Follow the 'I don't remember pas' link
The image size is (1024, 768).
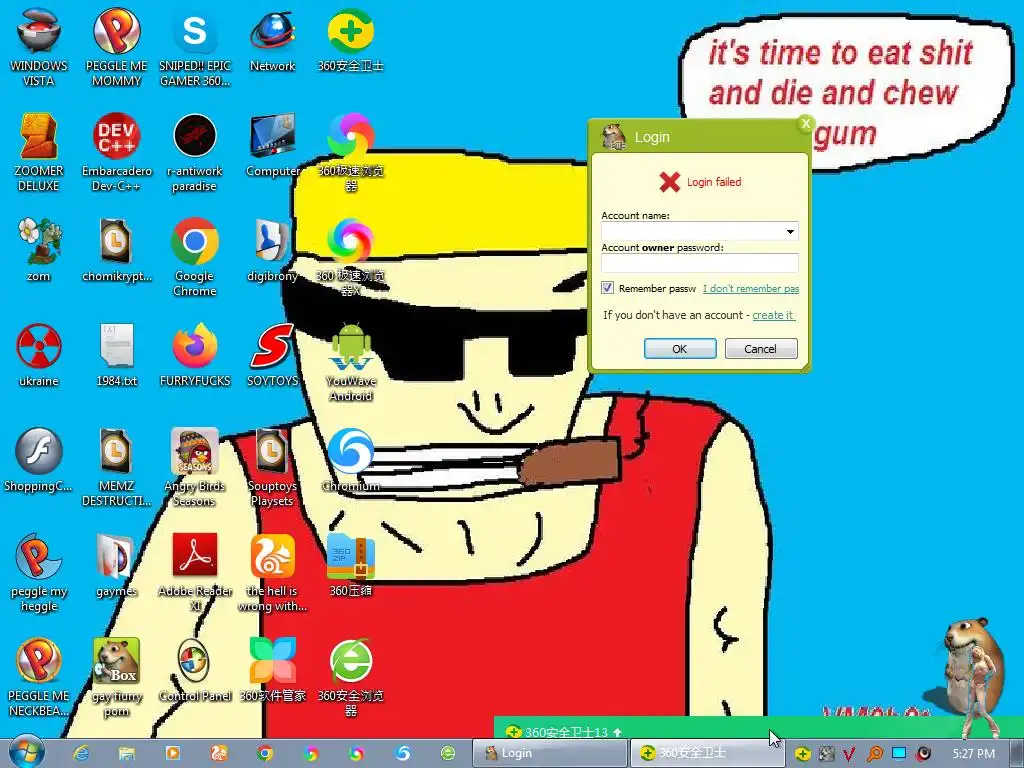point(751,289)
